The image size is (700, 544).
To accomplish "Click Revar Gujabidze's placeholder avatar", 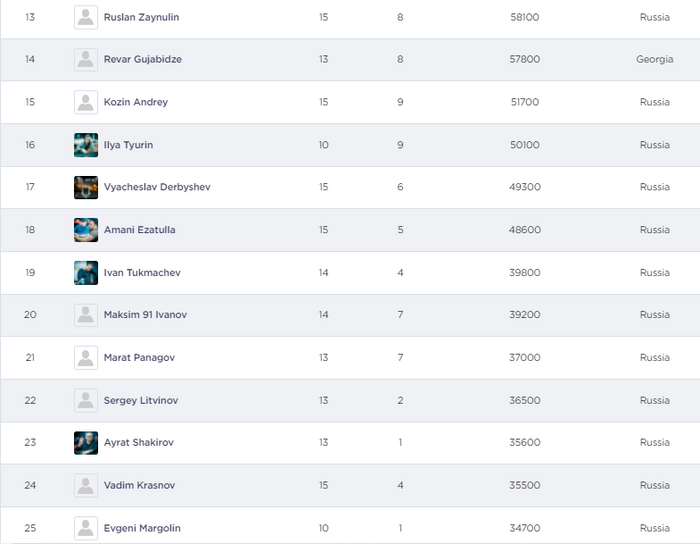I will (x=86, y=60).
